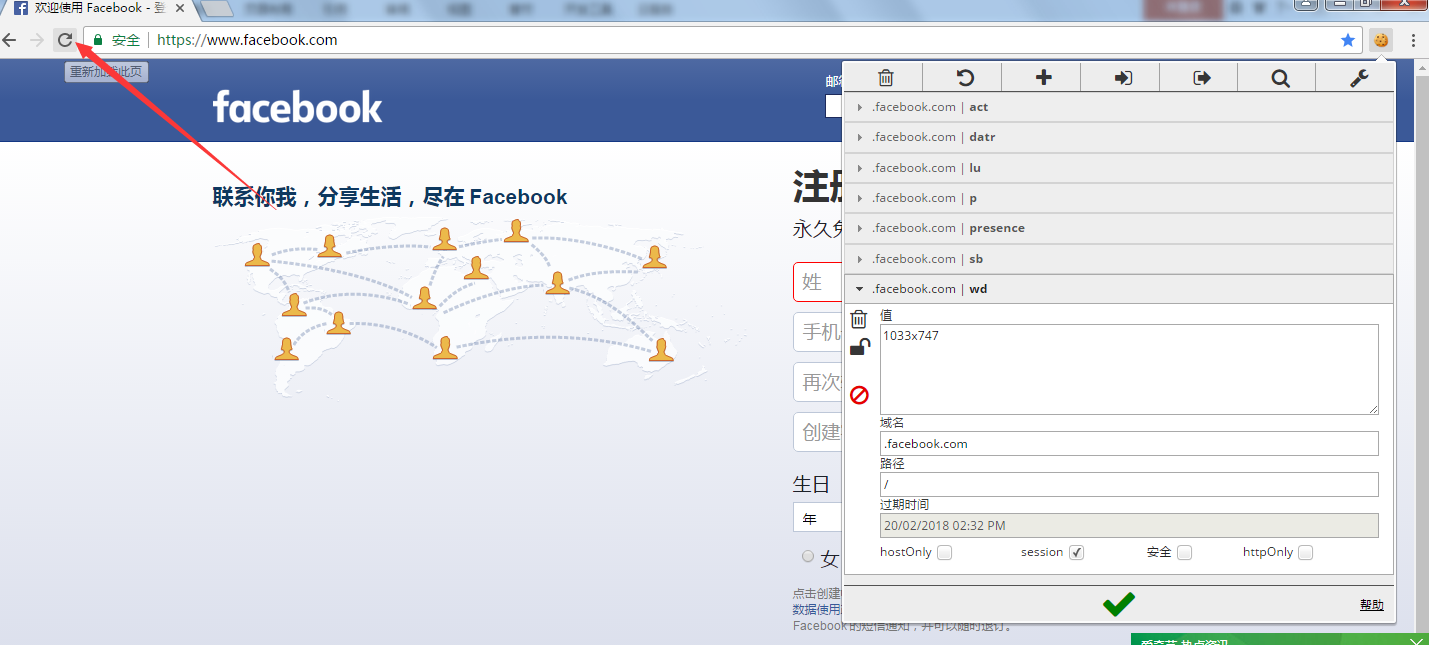Viewport: 1429px width, 645px height.
Task: Delete all cookies with the toolbar trash icon
Action: [885, 77]
